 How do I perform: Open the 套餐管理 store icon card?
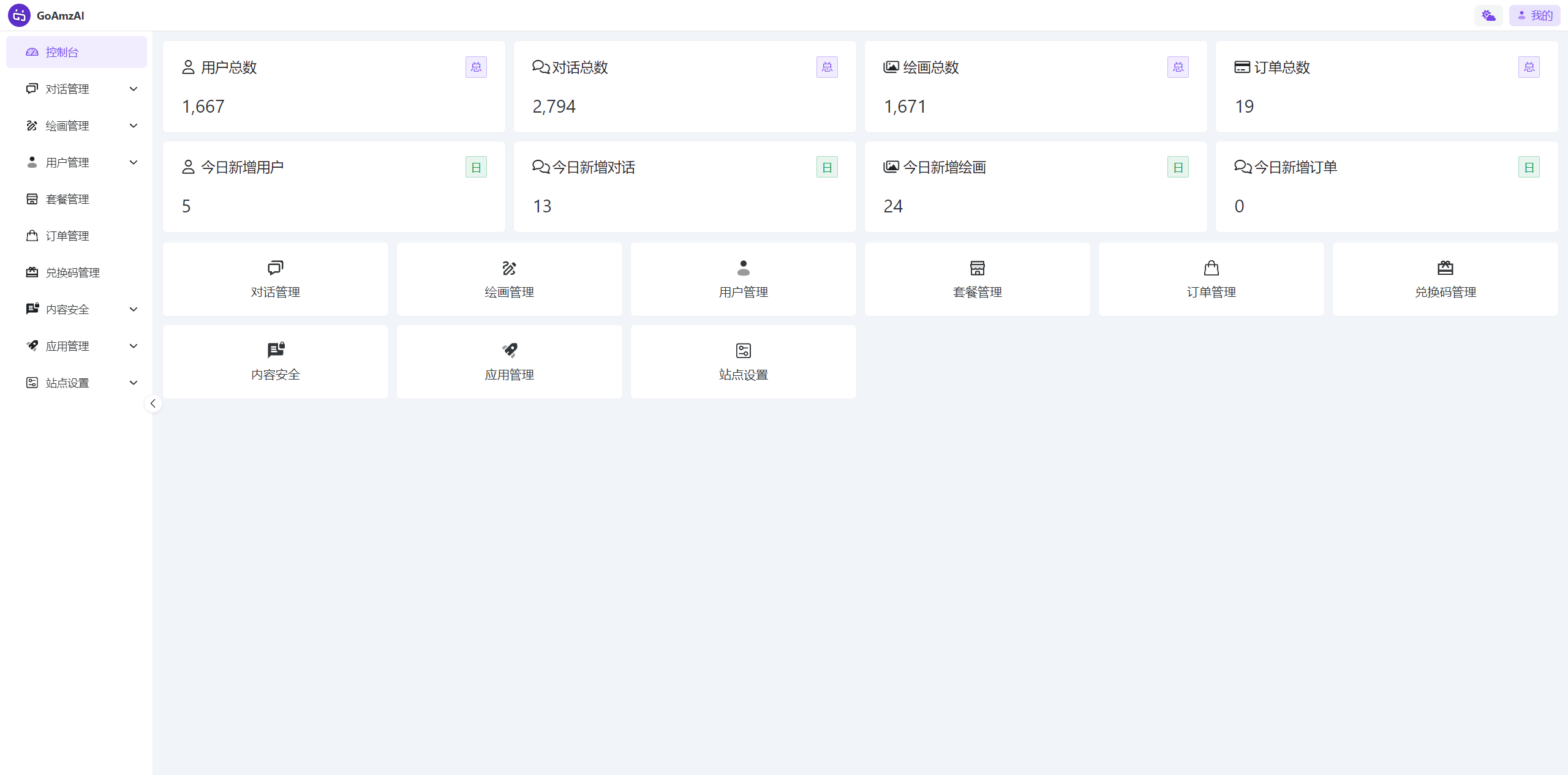[977, 268]
